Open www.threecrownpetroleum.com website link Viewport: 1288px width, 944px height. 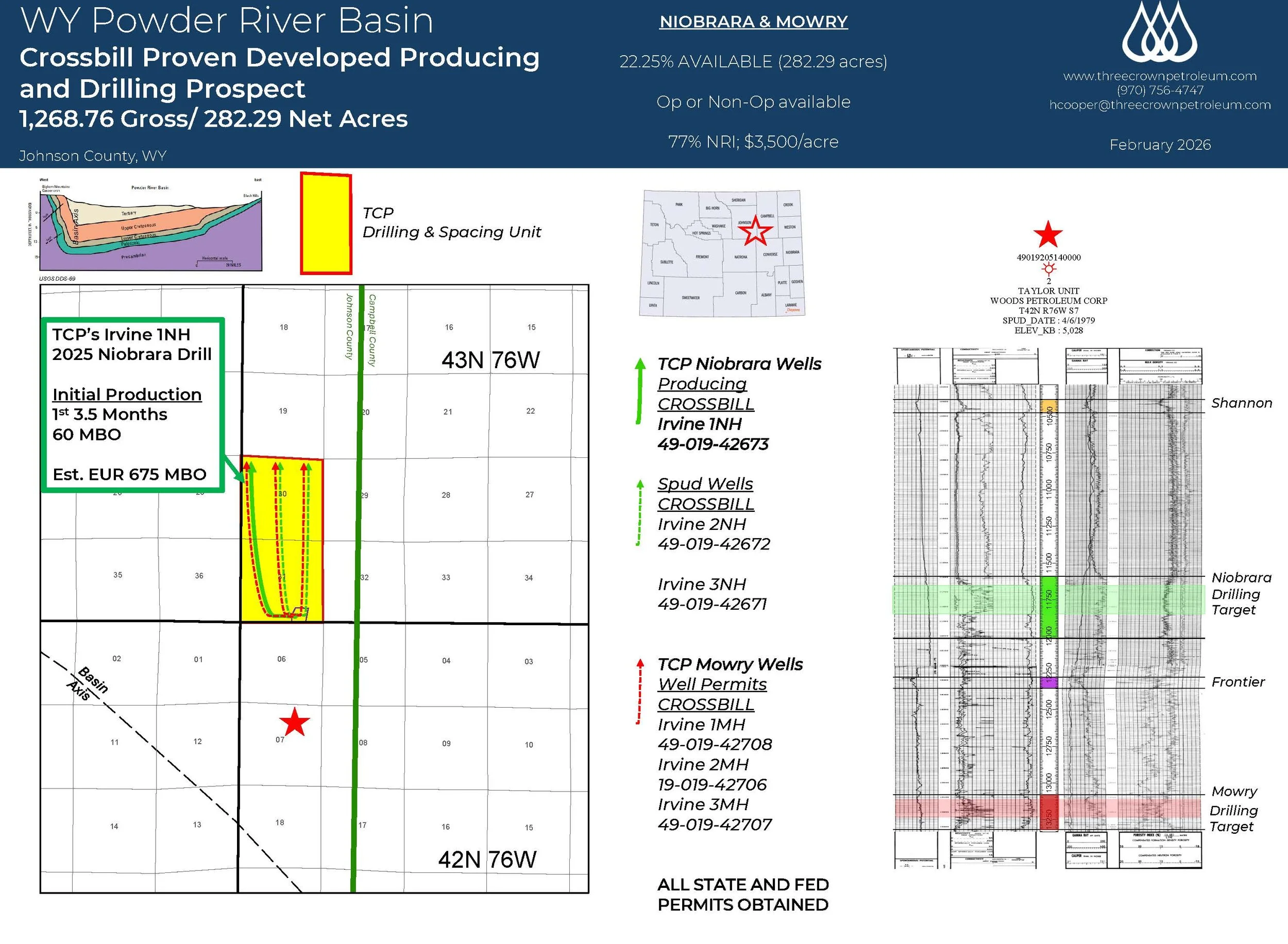coord(1159,76)
